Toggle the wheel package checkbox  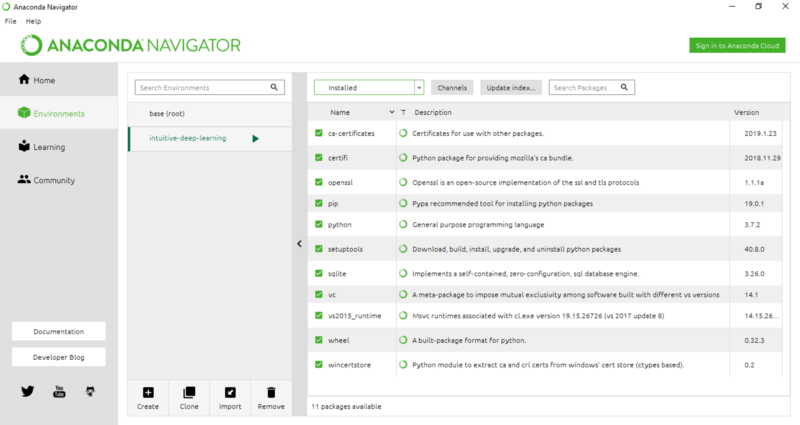[x=319, y=340]
